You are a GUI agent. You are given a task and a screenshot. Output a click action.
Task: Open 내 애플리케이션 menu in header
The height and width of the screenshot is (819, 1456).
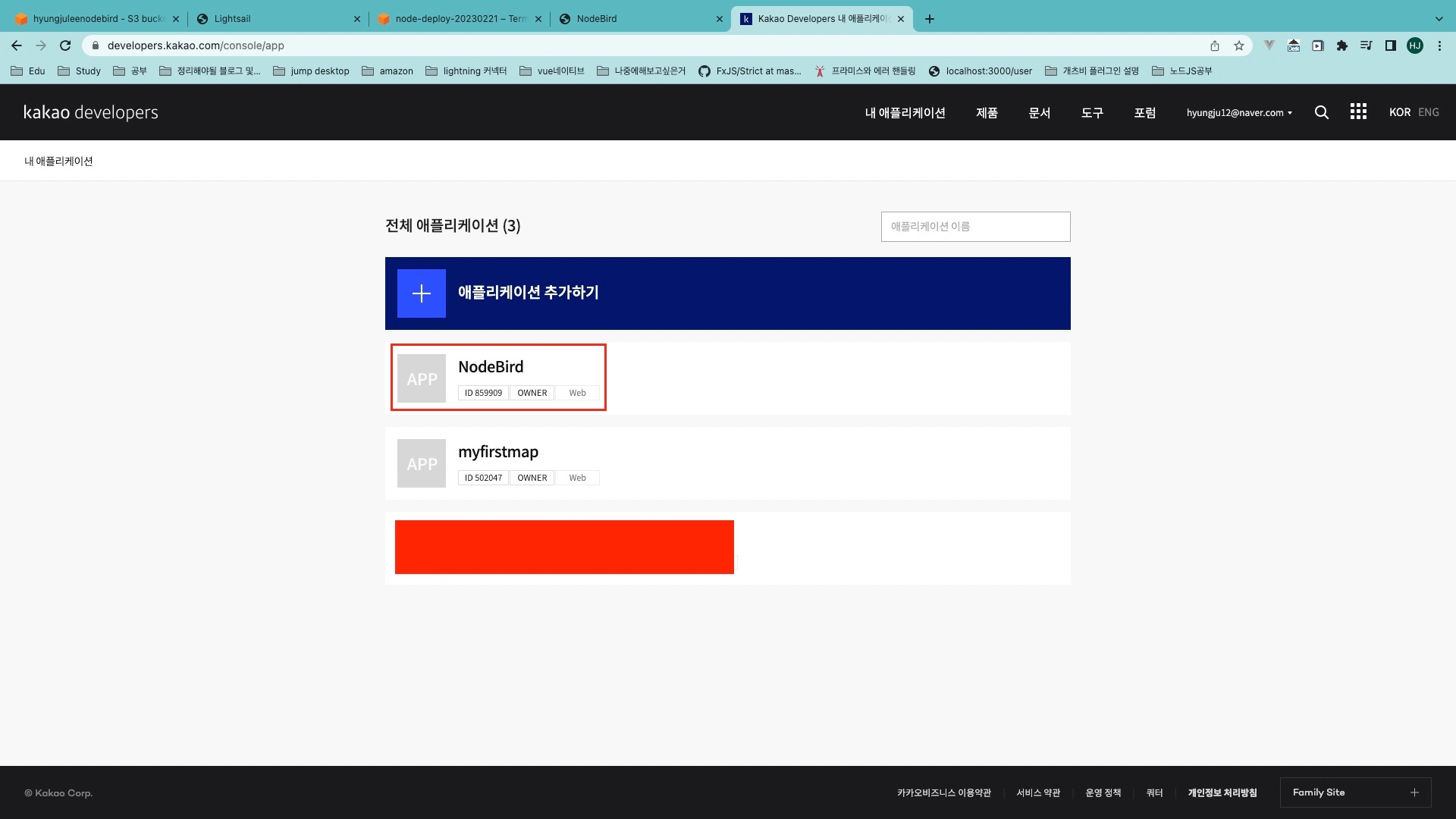[x=905, y=112]
